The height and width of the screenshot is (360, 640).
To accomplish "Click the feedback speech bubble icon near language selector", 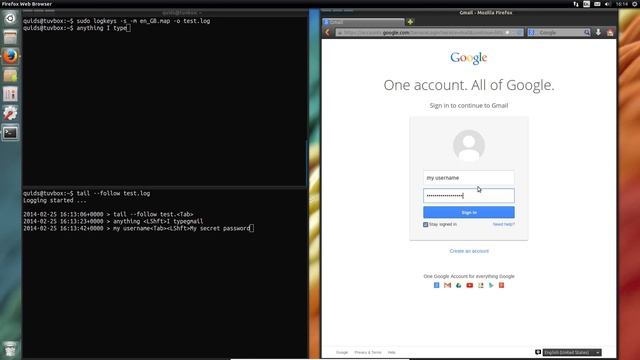I will 538,352.
